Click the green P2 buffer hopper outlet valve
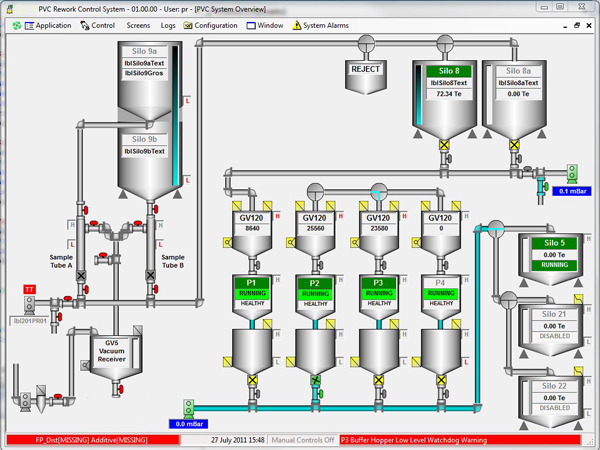Screen dimensions: 600x450 (315, 380)
